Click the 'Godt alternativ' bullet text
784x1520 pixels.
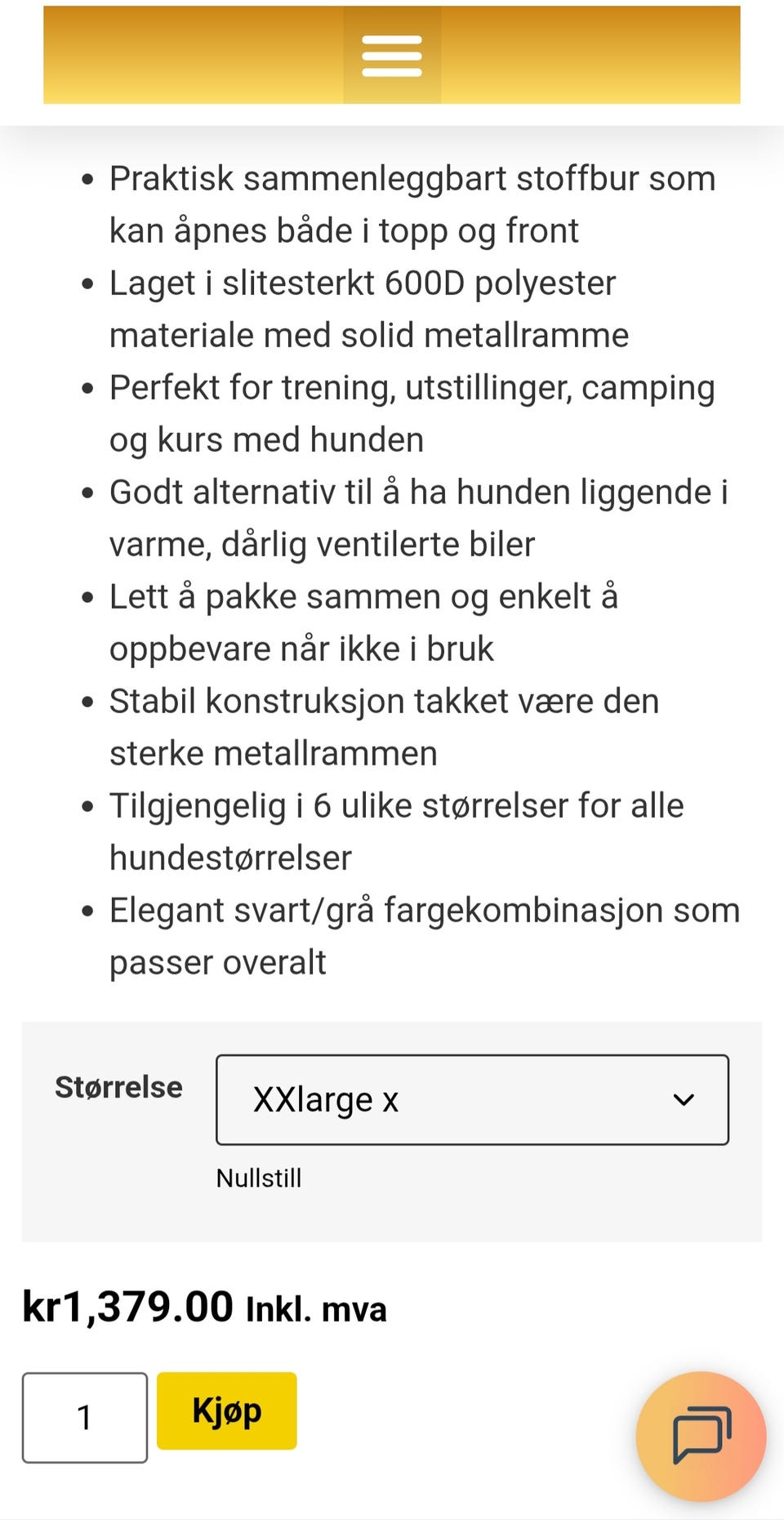418,493
